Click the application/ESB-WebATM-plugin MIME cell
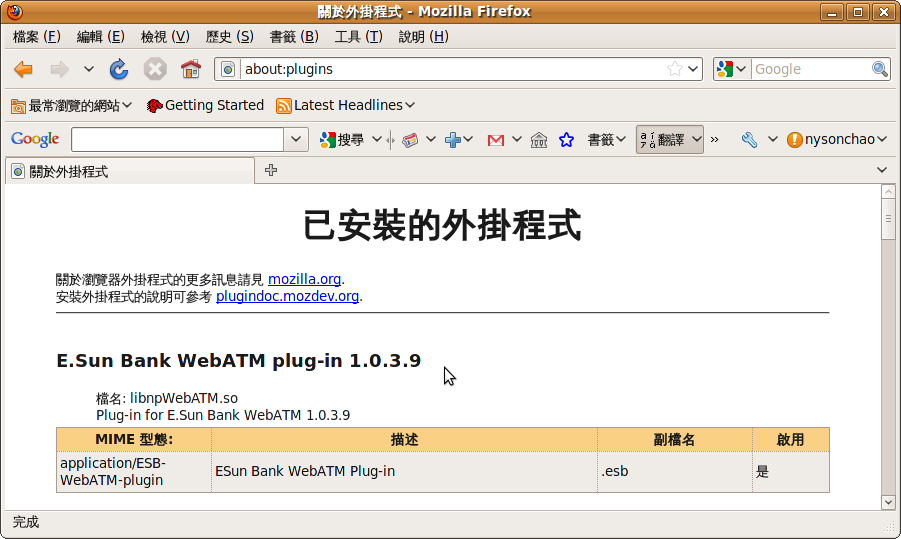The image size is (901, 539). click(134, 472)
